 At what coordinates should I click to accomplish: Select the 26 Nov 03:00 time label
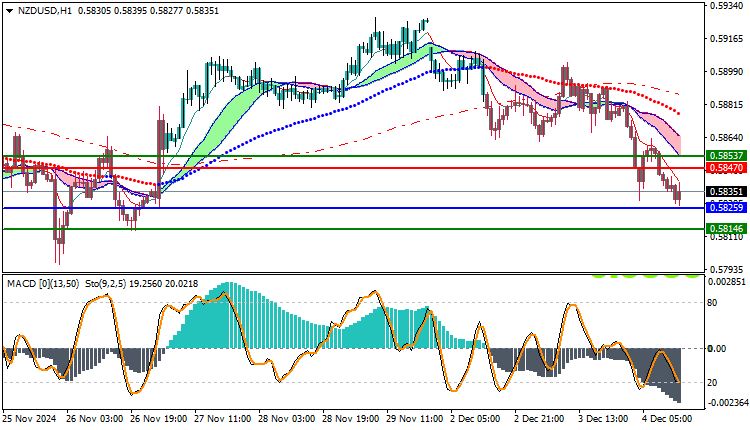[x=95, y=419]
